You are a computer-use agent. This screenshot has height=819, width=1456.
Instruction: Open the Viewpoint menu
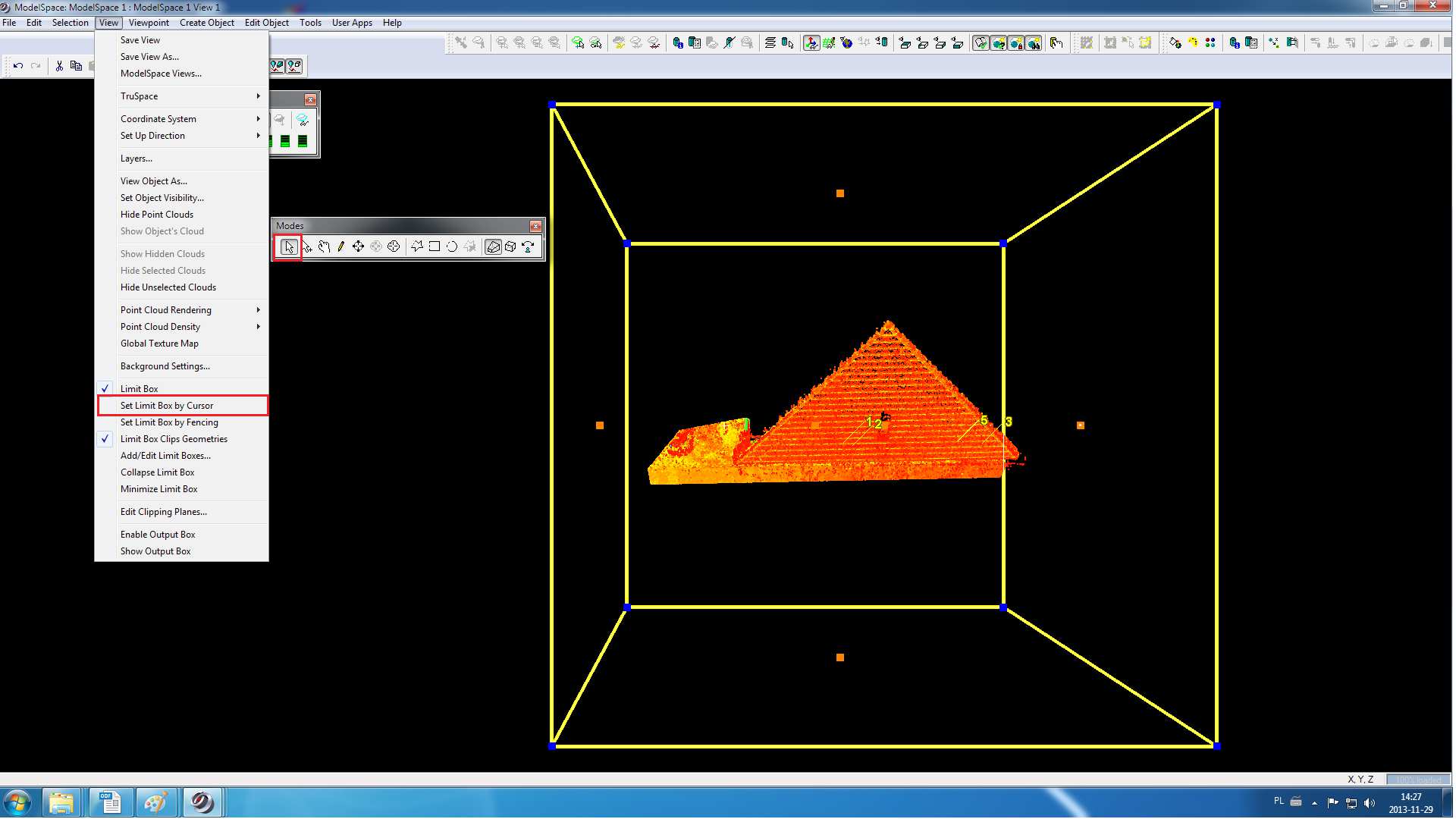tap(149, 23)
